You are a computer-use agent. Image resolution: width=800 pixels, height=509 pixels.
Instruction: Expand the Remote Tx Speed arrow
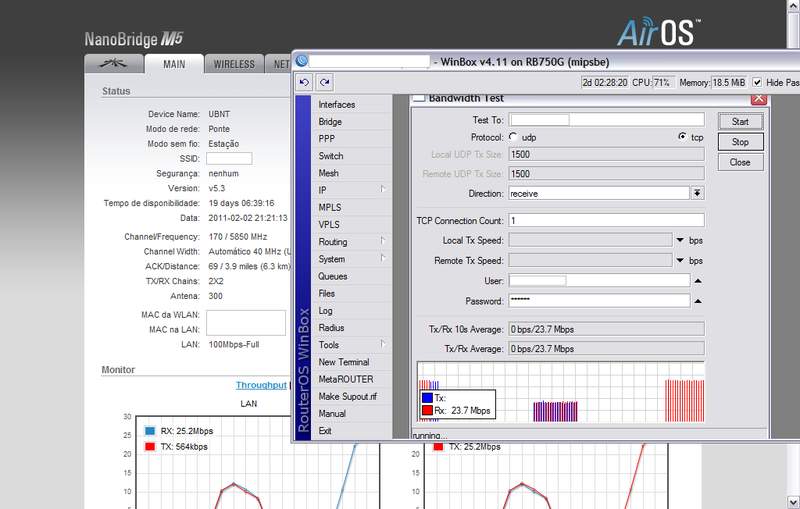(680, 260)
